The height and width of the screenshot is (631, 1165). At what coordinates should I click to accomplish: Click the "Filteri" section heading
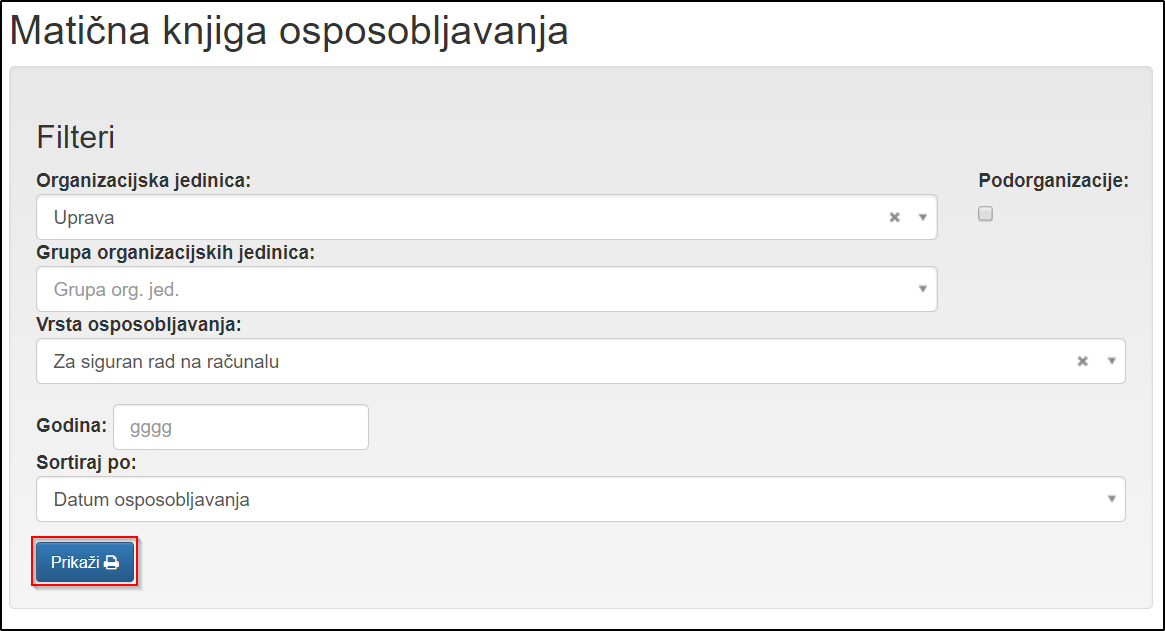(x=77, y=136)
